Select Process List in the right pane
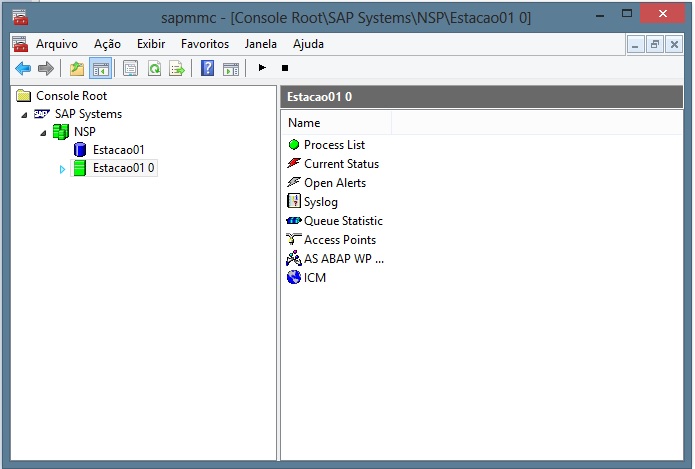 click(x=334, y=145)
